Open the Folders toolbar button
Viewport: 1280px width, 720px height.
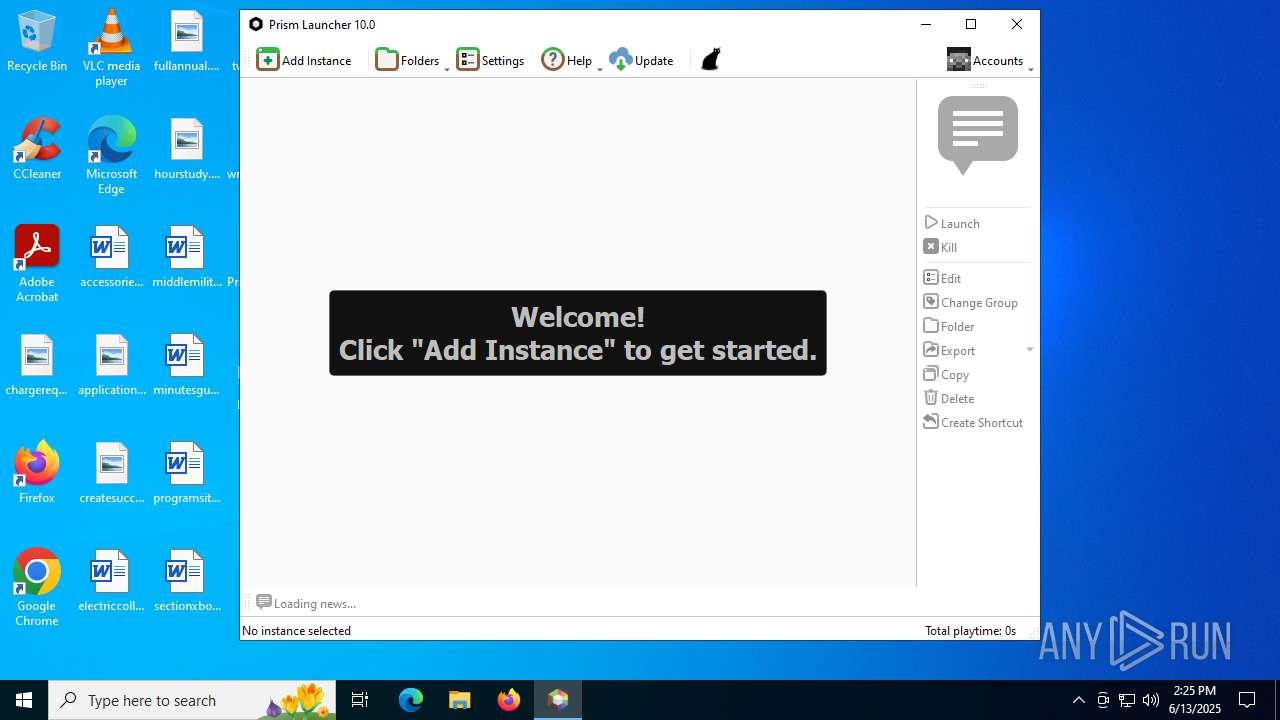click(407, 60)
